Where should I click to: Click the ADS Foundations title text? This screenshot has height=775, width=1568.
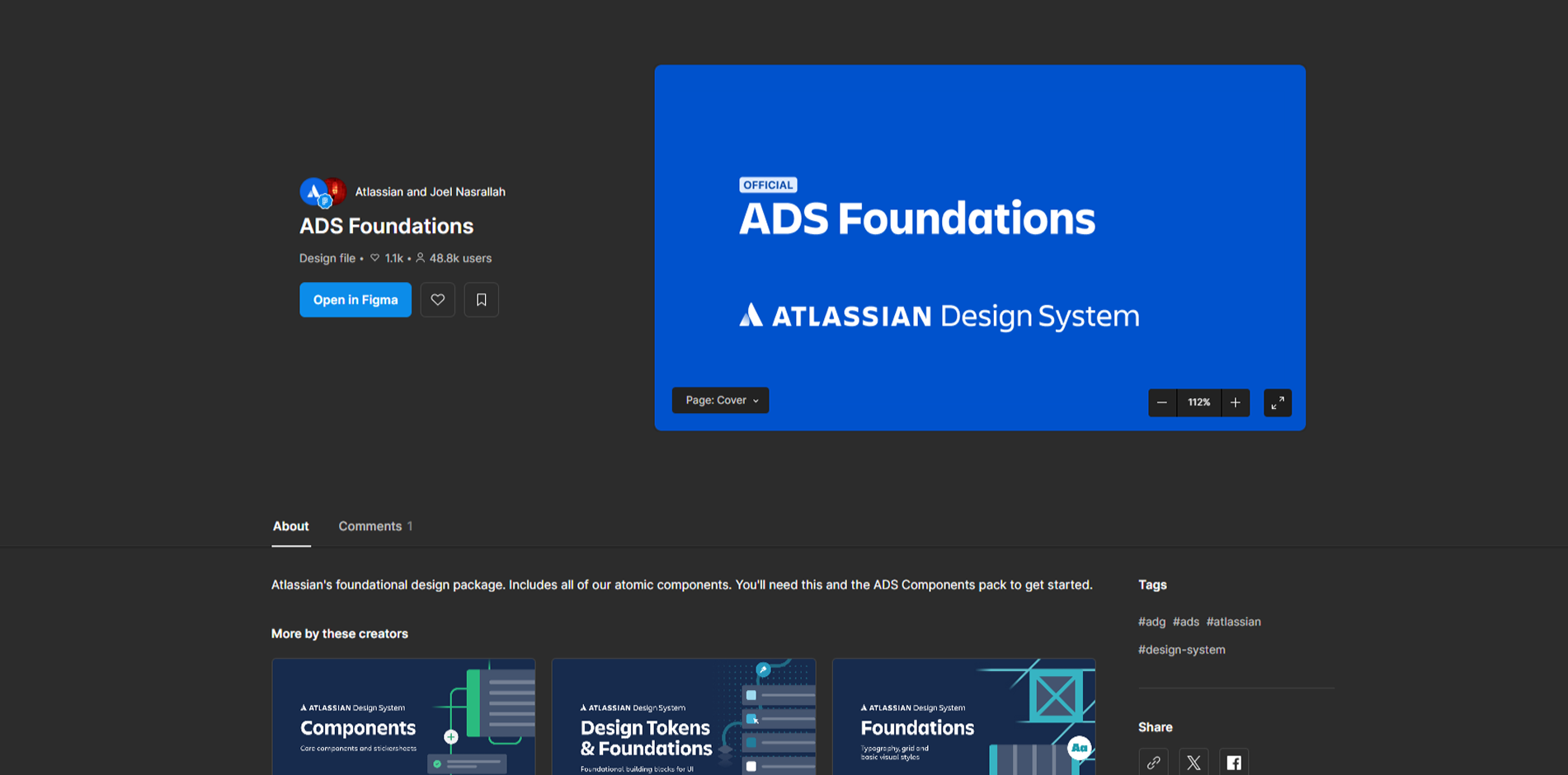point(386,226)
